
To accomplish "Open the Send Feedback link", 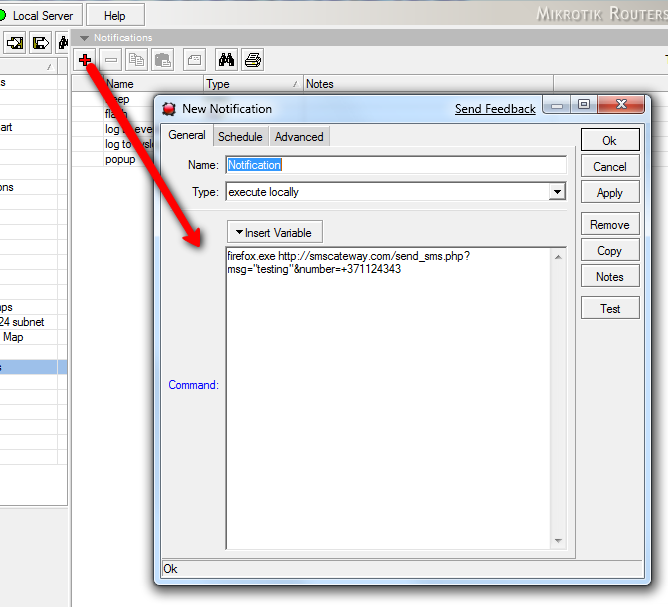I will click(x=495, y=109).
